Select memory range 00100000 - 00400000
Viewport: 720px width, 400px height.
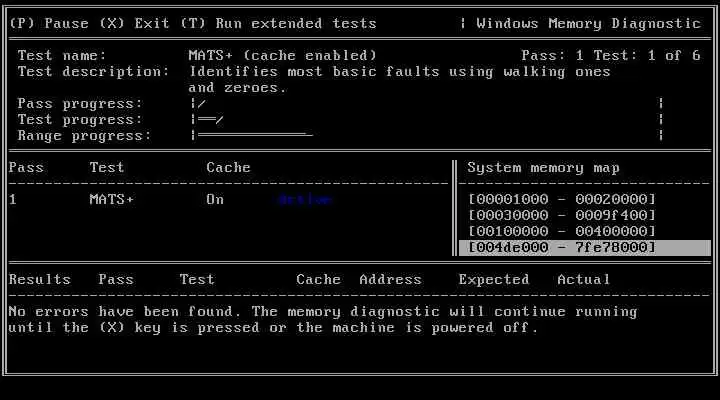coord(562,231)
